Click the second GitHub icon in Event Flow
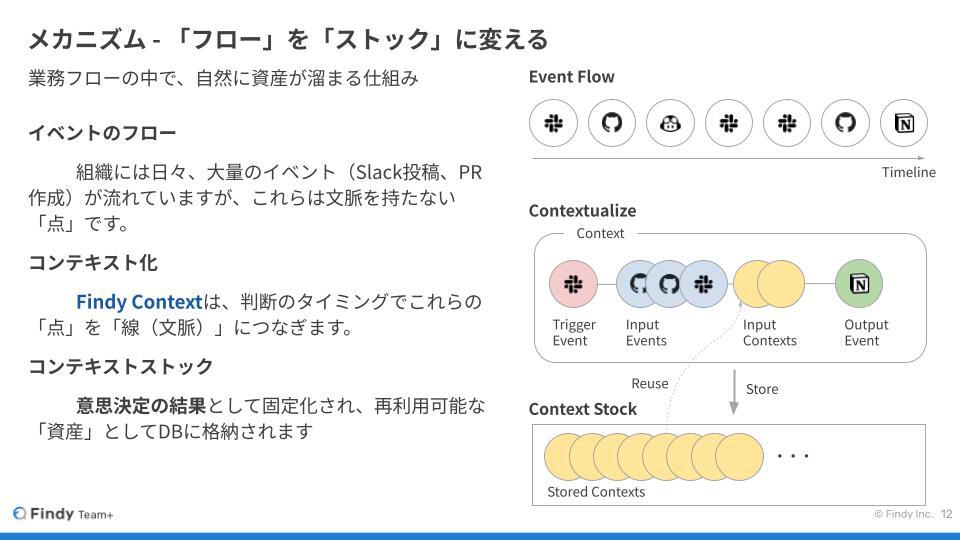The height and width of the screenshot is (540, 960). click(846, 123)
